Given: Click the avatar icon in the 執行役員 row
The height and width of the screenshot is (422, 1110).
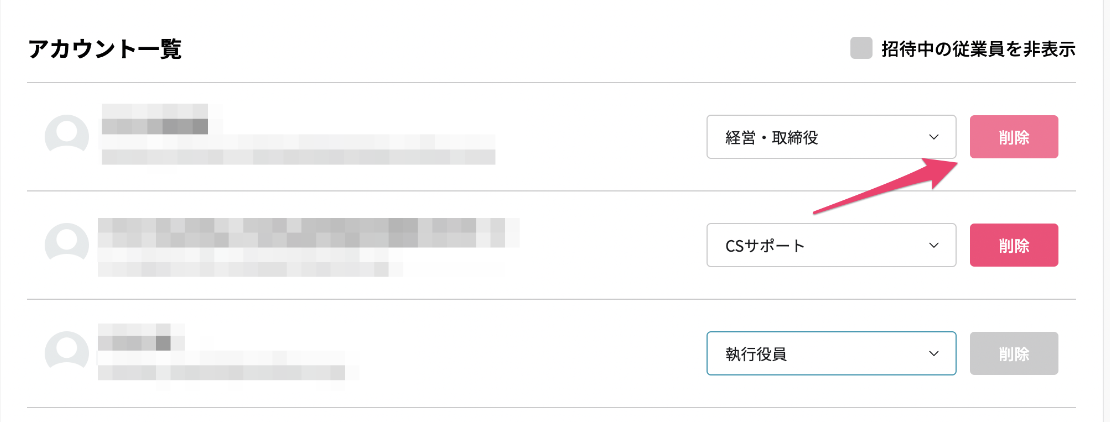Looking at the screenshot, I should [x=67, y=353].
